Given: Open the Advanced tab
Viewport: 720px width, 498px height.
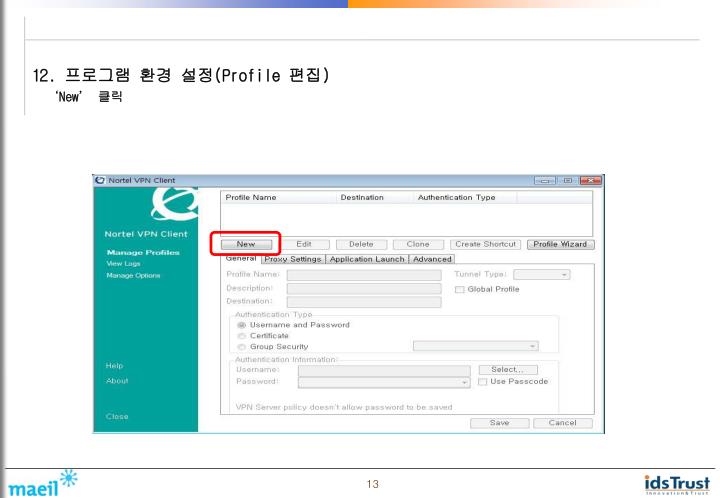Looking at the screenshot, I should [x=432, y=259].
